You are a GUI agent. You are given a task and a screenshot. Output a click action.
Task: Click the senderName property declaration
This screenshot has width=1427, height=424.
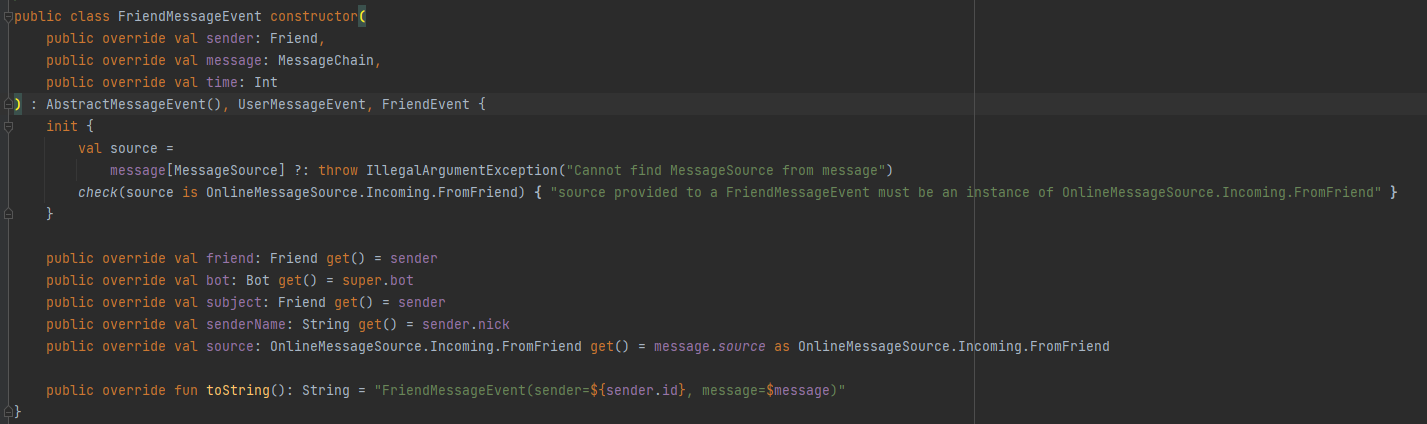(246, 323)
